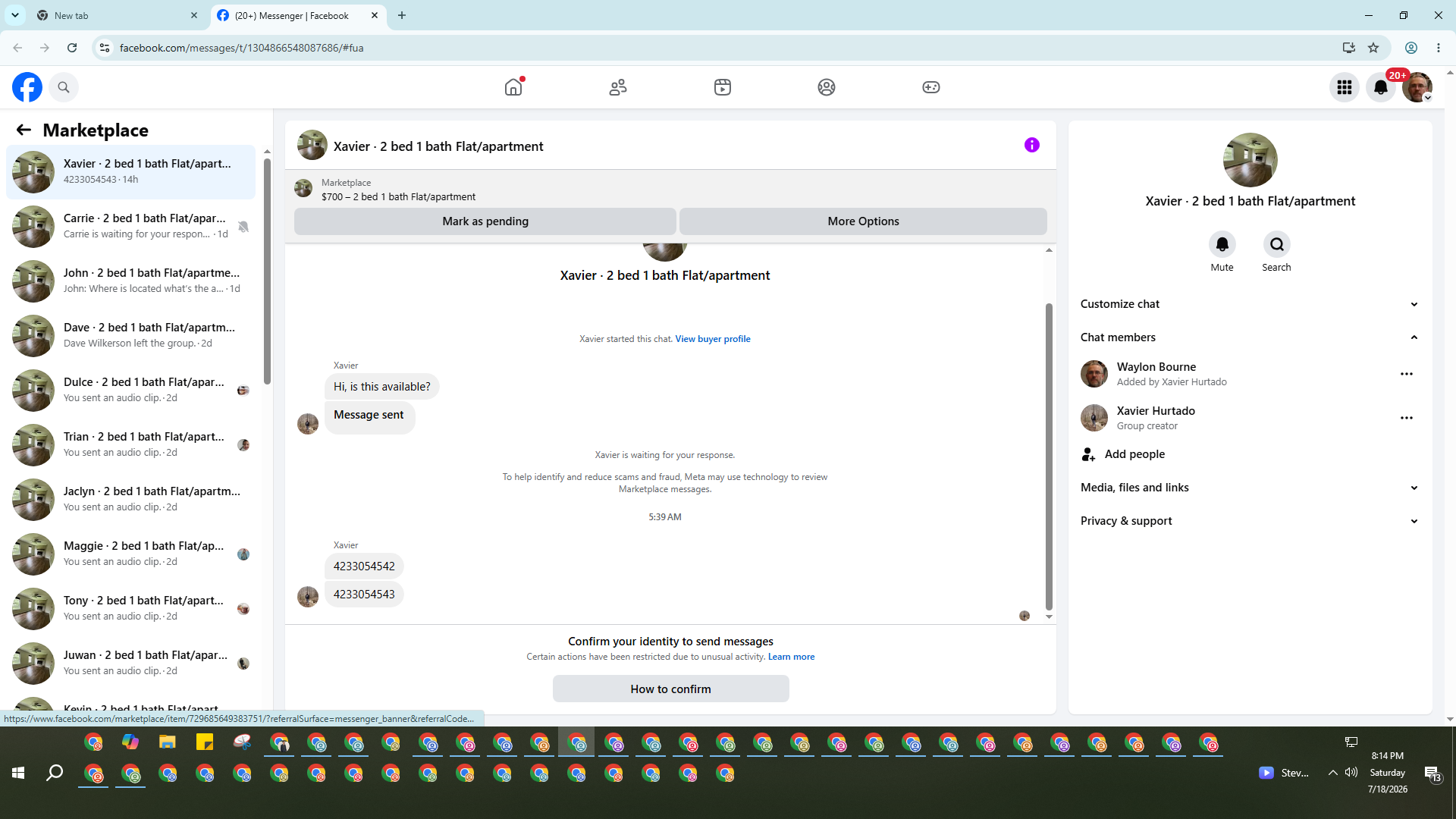
Task: Open the Windows notification center icon
Action: point(1432,773)
